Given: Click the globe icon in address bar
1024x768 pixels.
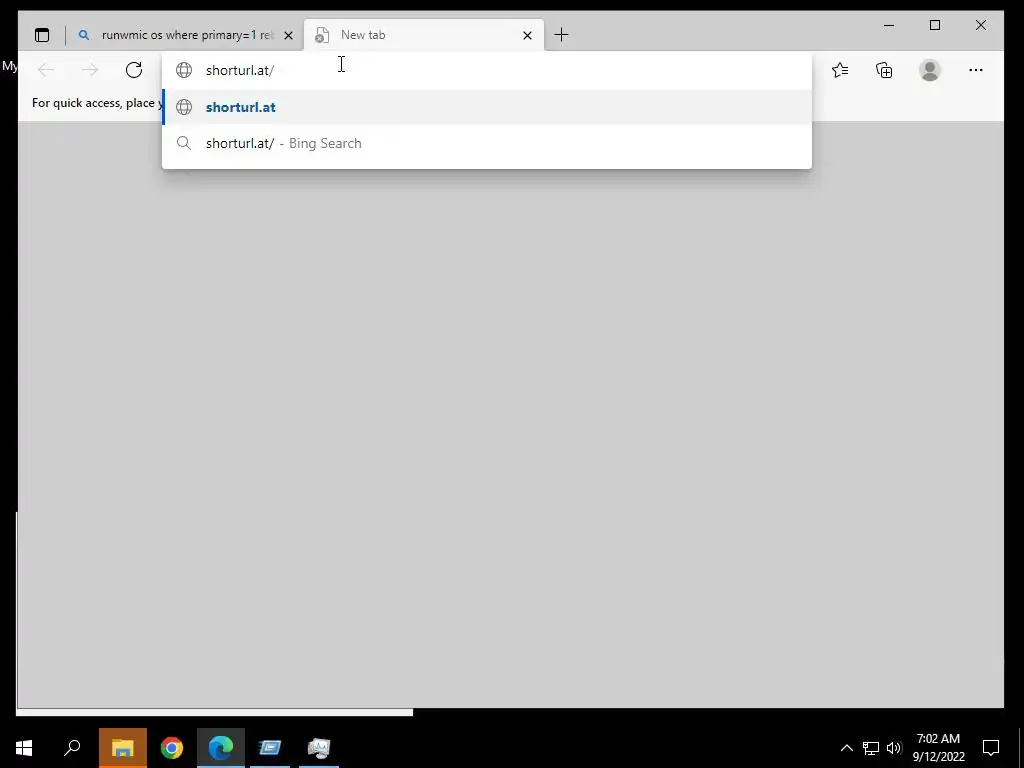Looking at the screenshot, I should click(x=184, y=70).
